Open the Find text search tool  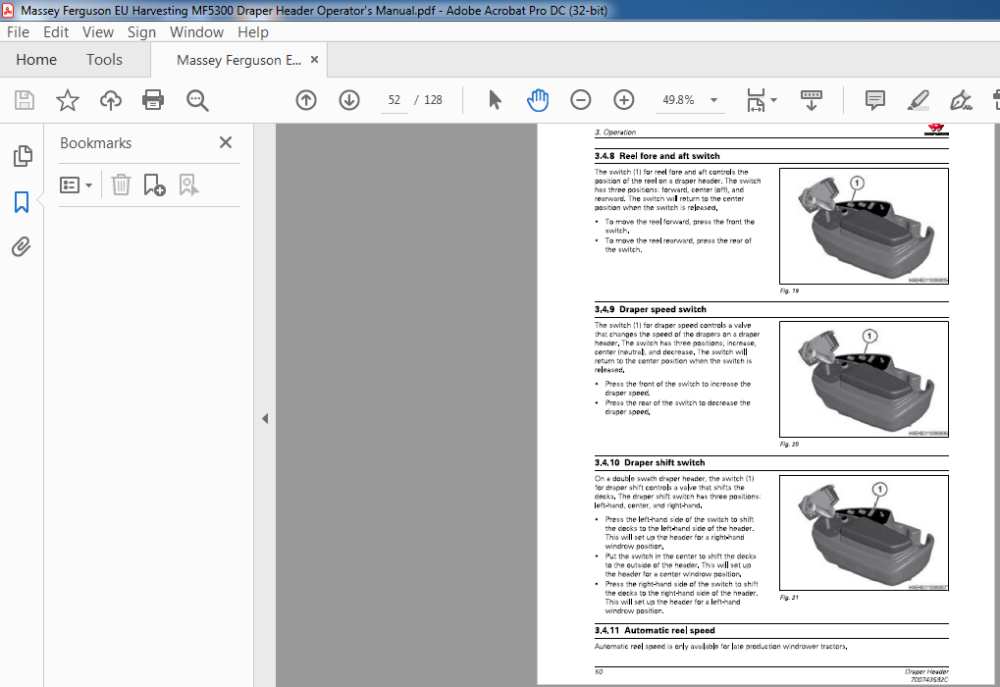(197, 100)
